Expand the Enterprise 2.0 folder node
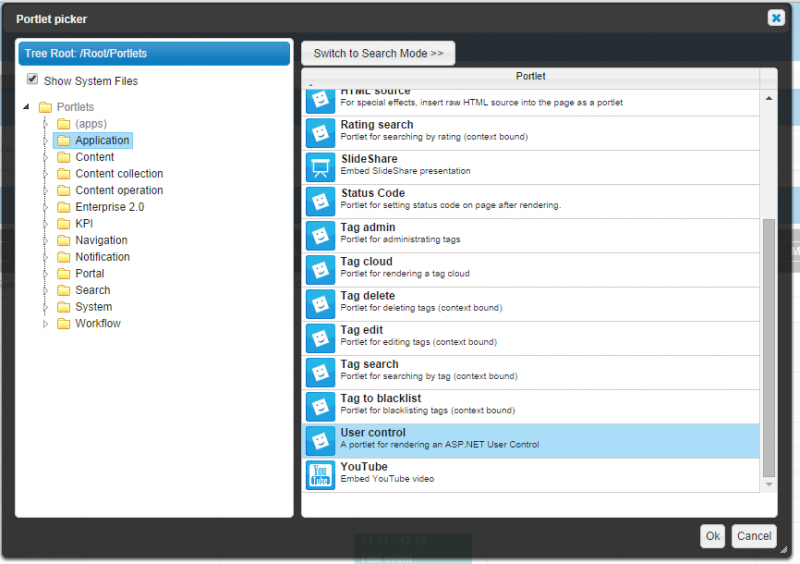The image size is (800, 564). tap(45, 207)
